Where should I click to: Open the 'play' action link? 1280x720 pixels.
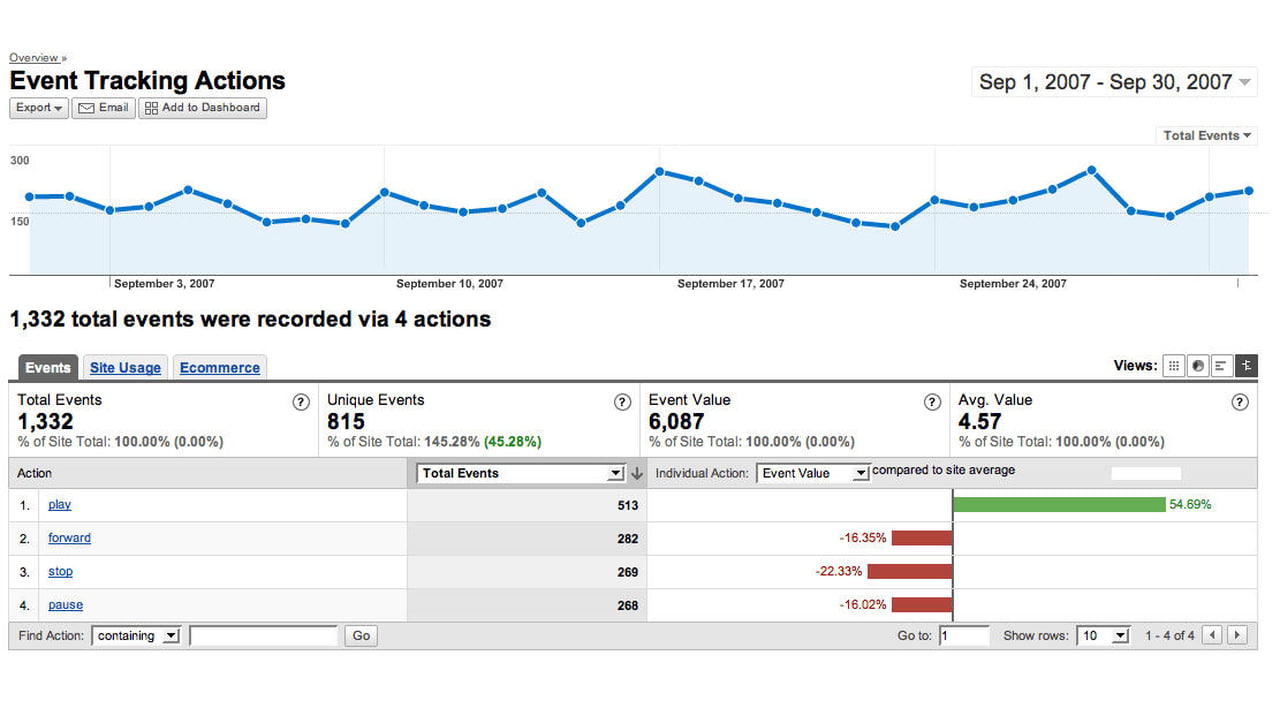pos(60,505)
